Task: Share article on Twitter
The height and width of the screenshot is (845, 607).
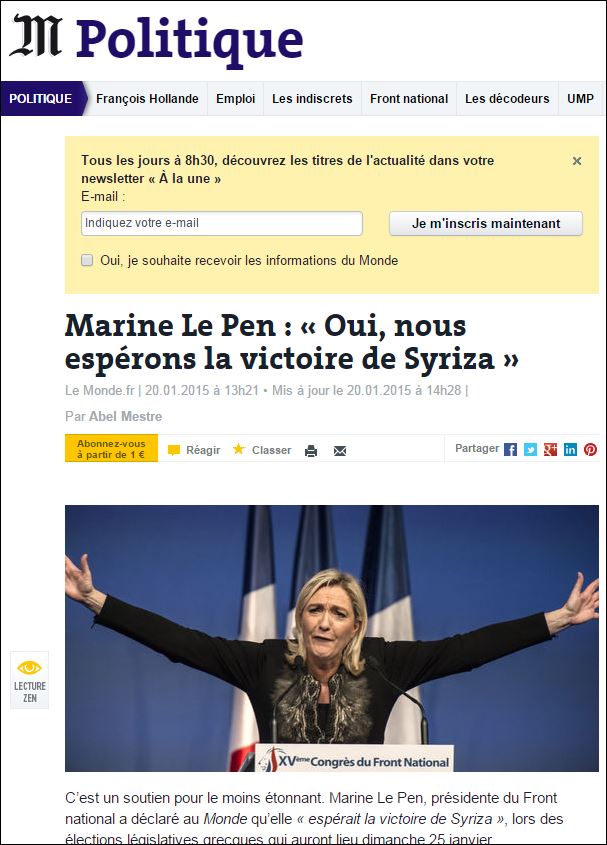Action: tap(530, 449)
